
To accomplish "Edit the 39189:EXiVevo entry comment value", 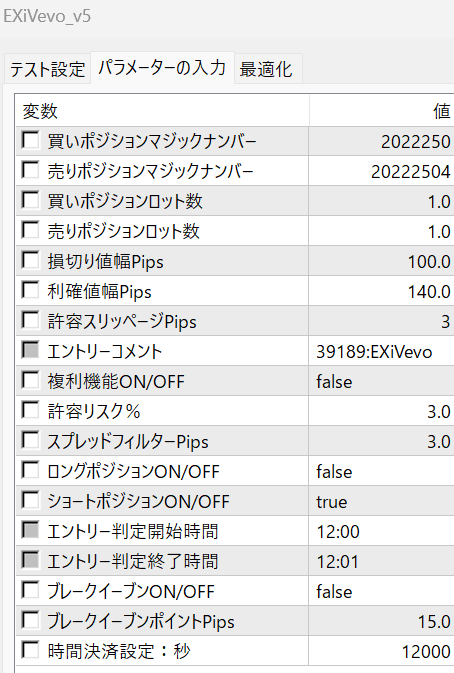I will (x=381, y=351).
